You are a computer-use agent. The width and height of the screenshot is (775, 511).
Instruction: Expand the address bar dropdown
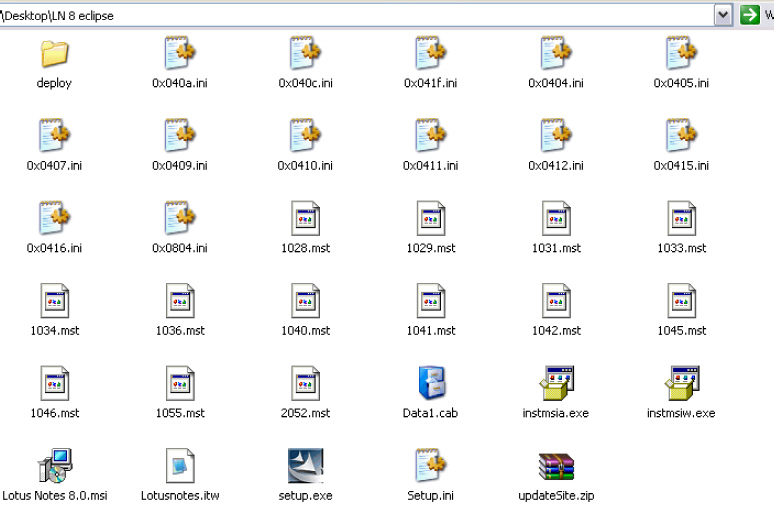tap(724, 15)
